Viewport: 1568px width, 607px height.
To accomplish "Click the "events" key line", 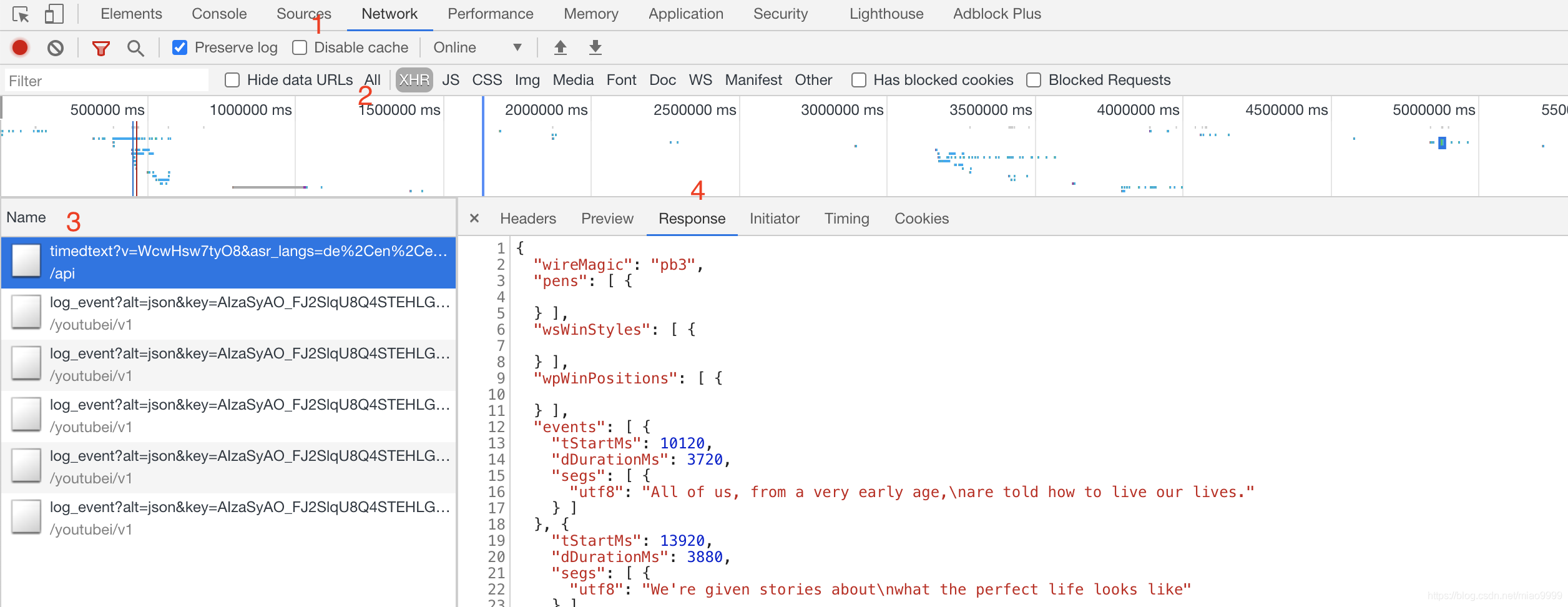I will coord(592,427).
